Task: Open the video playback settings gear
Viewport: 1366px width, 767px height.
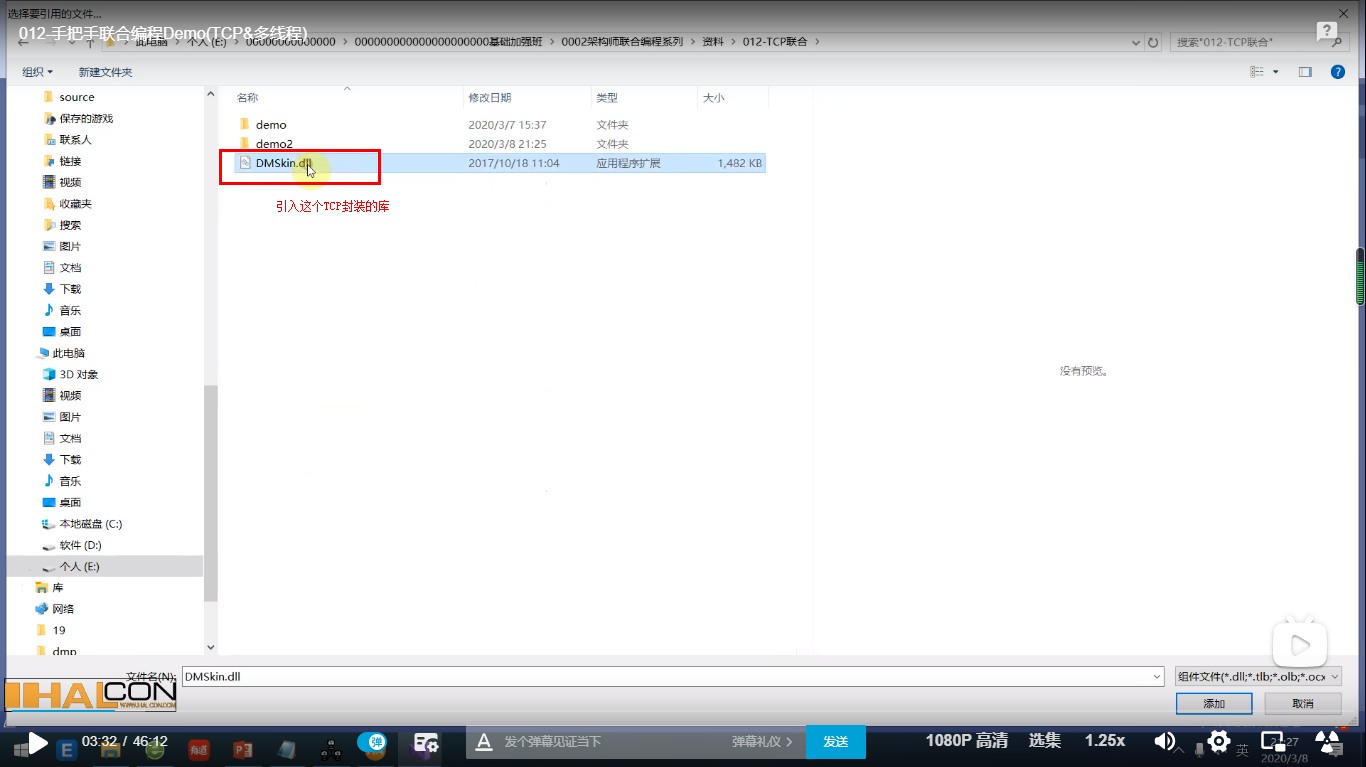Action: tap(1218, 742)
